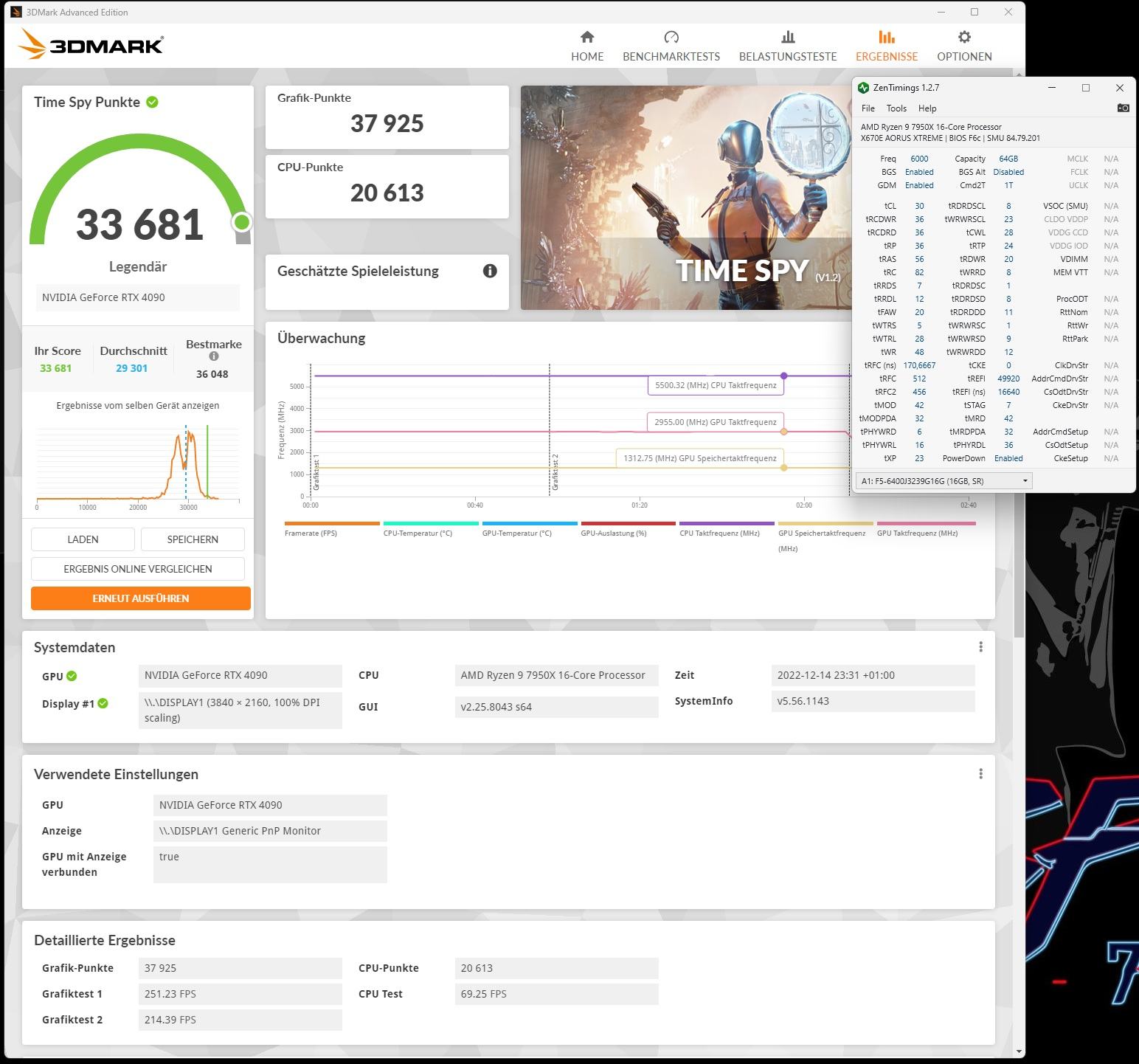Image resolution: width=1139 pixels, height=1064 pixels.
Task: Click the Bestmarke value 36 048
Action: click(212, 374)
